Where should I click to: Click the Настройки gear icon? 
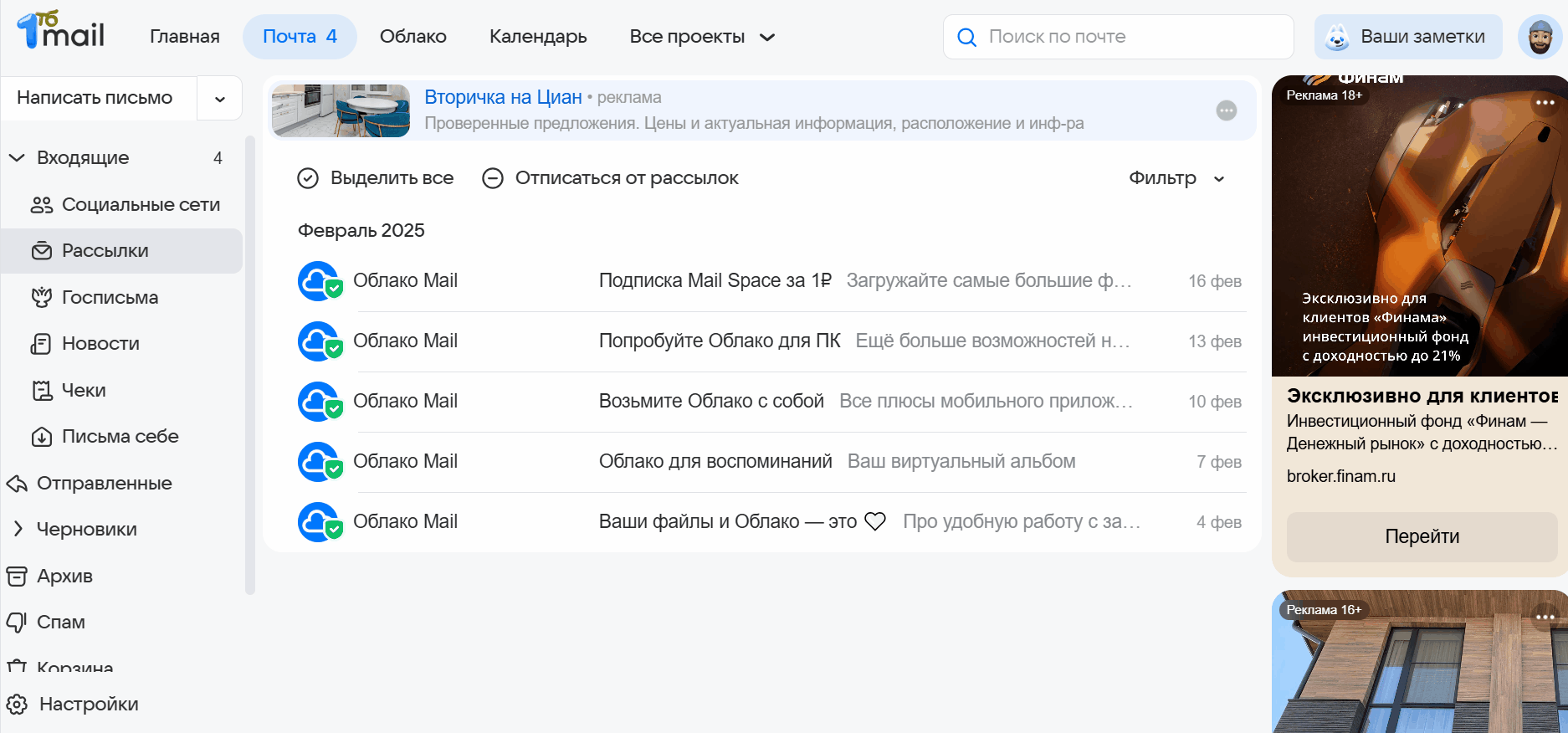point(18,705)
